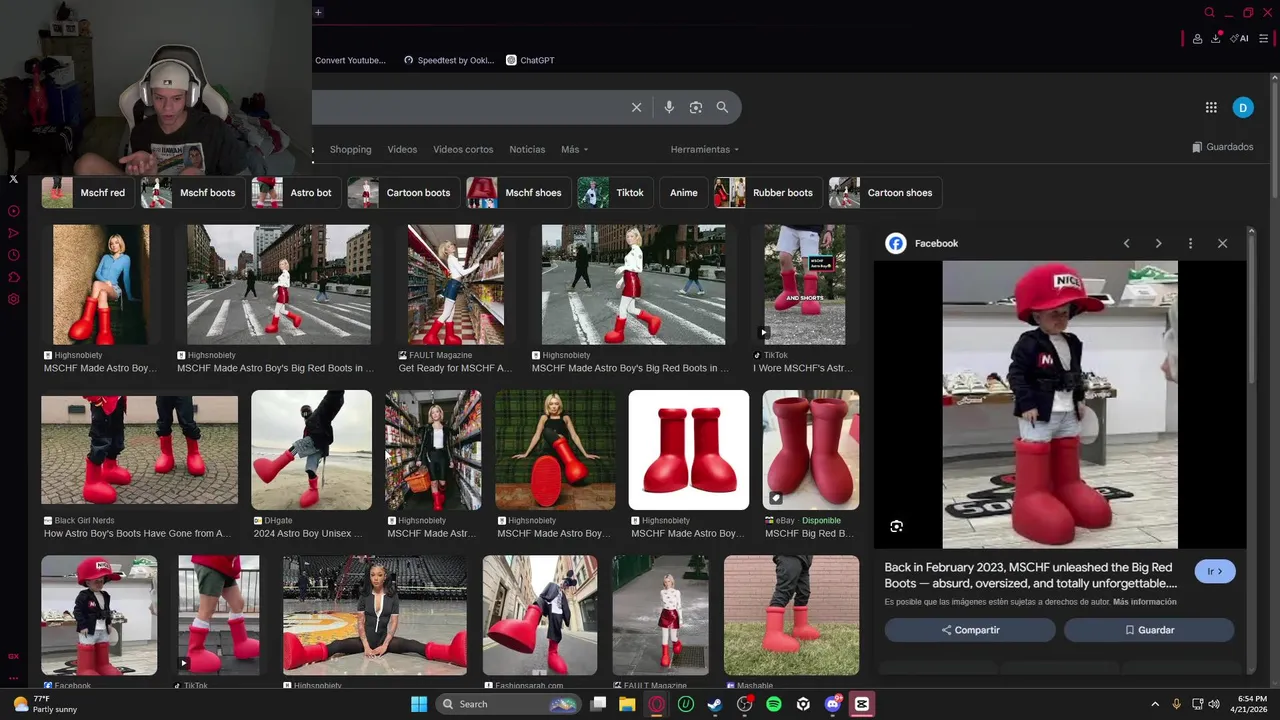1280x720 pixels.
Task: Click the Ir visit button
Action: tap(1215, 571)
